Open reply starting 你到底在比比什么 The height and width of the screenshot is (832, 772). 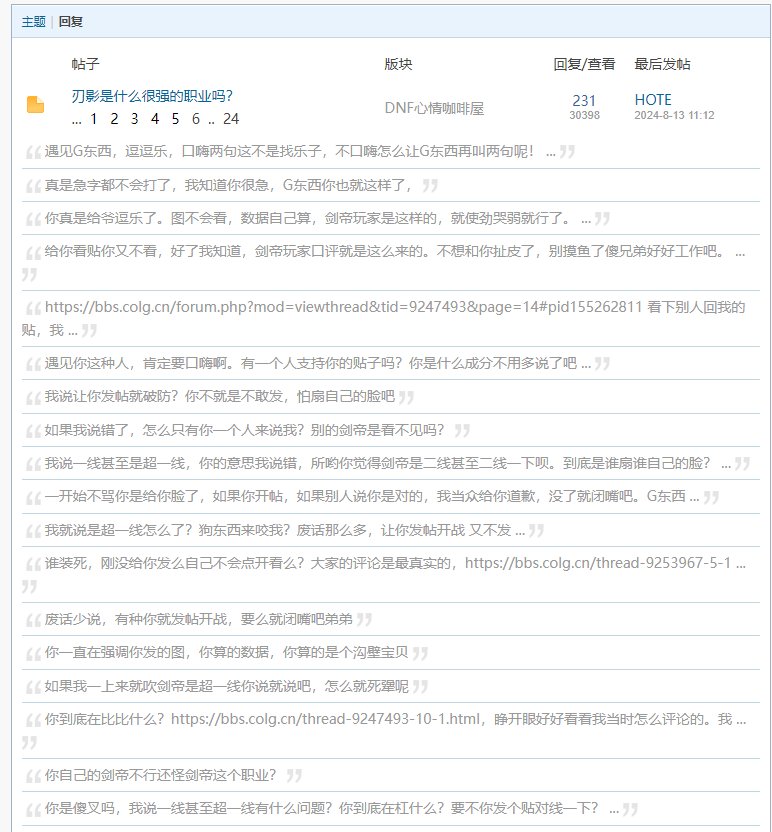click(395, 719)
